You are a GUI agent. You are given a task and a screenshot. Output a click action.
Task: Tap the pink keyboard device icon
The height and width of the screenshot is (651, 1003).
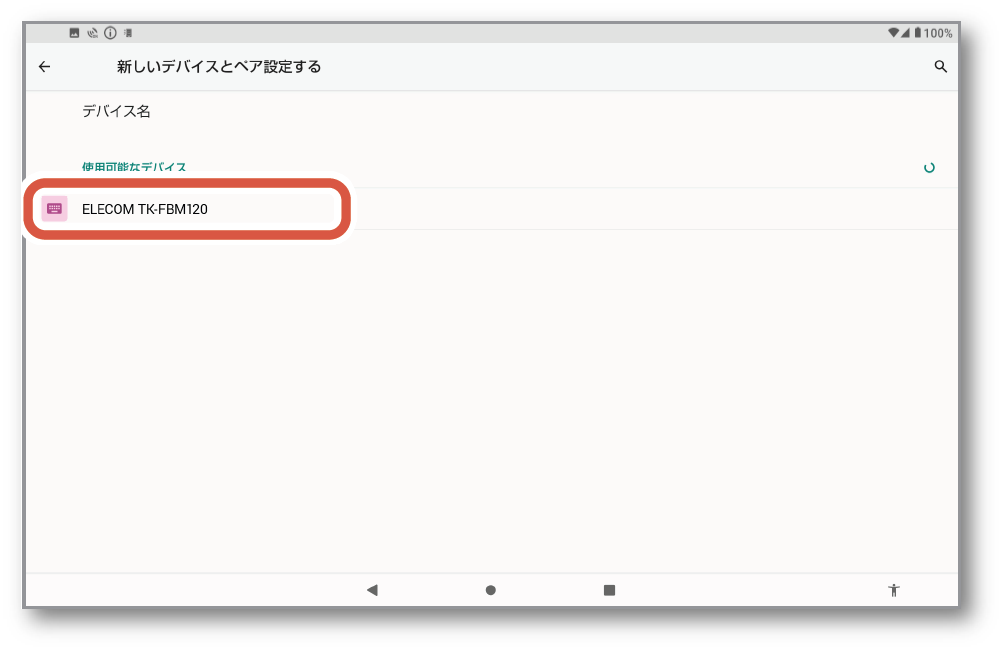pos(54,209)
